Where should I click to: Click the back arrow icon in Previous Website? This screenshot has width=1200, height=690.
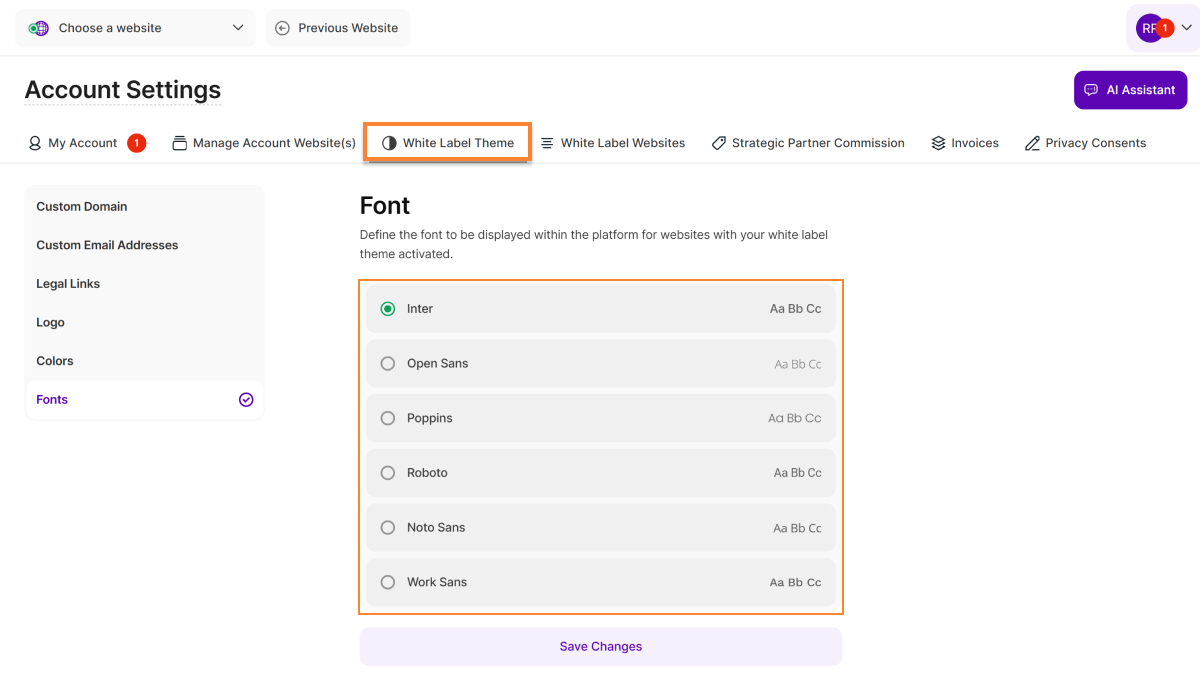pyautogui.click(x=282, y=28)
